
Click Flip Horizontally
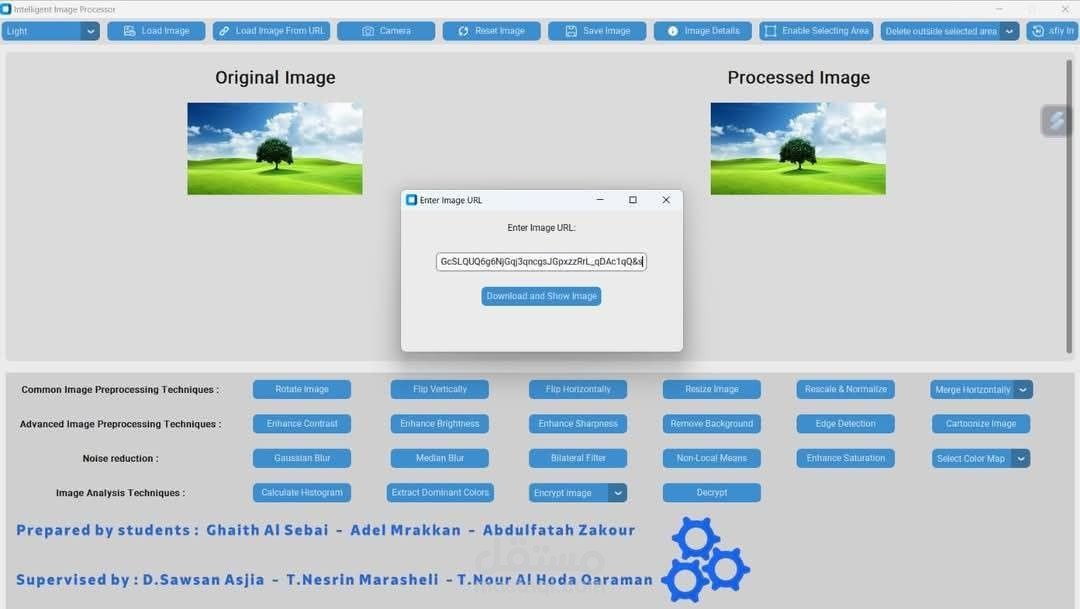coord(578,389)
